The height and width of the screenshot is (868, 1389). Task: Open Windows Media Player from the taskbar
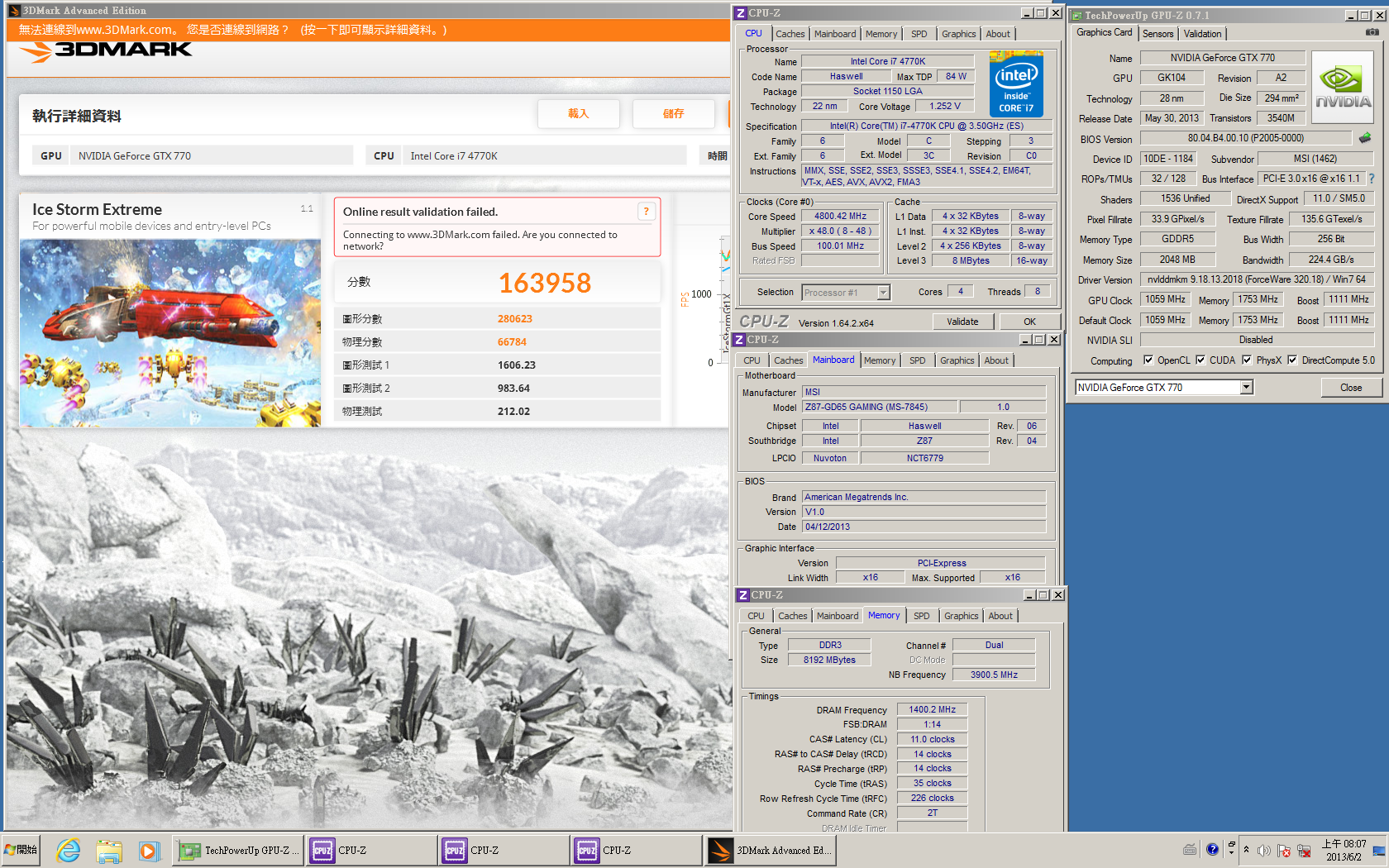pos(148,850)
